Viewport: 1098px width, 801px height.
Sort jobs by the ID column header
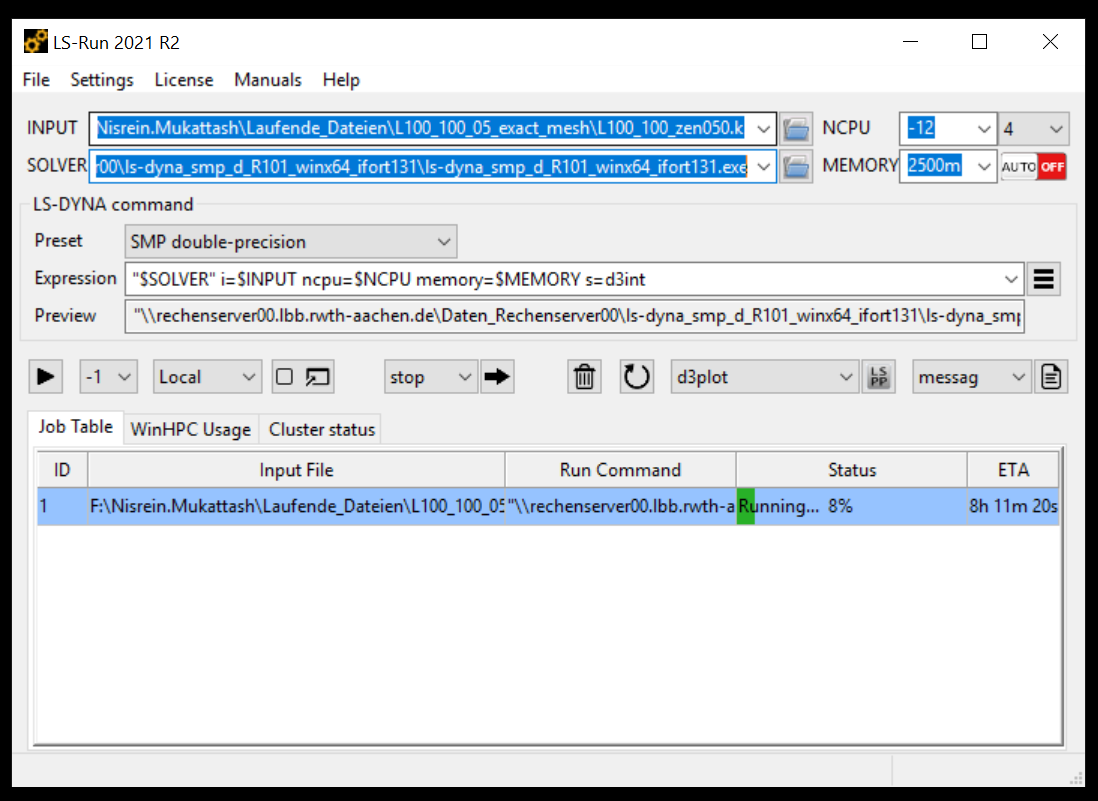point(62,470)
